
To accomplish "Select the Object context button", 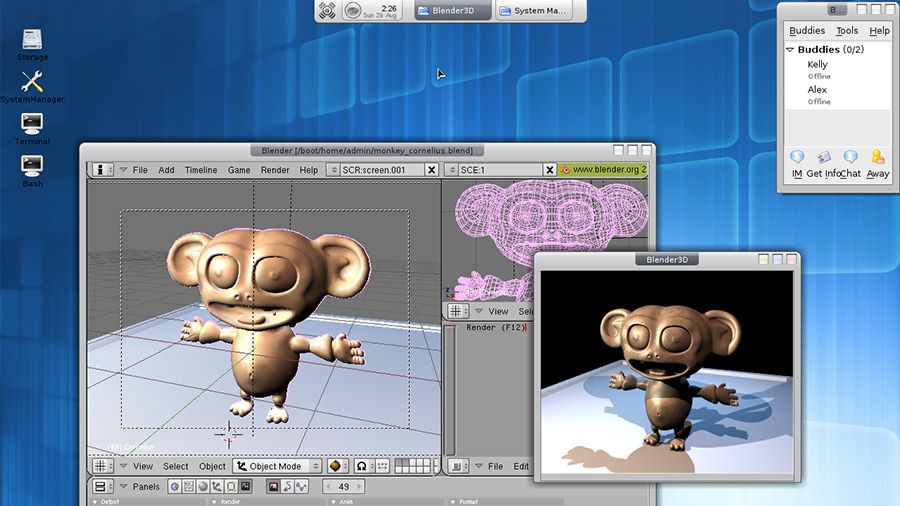I will tap(217, 486).
